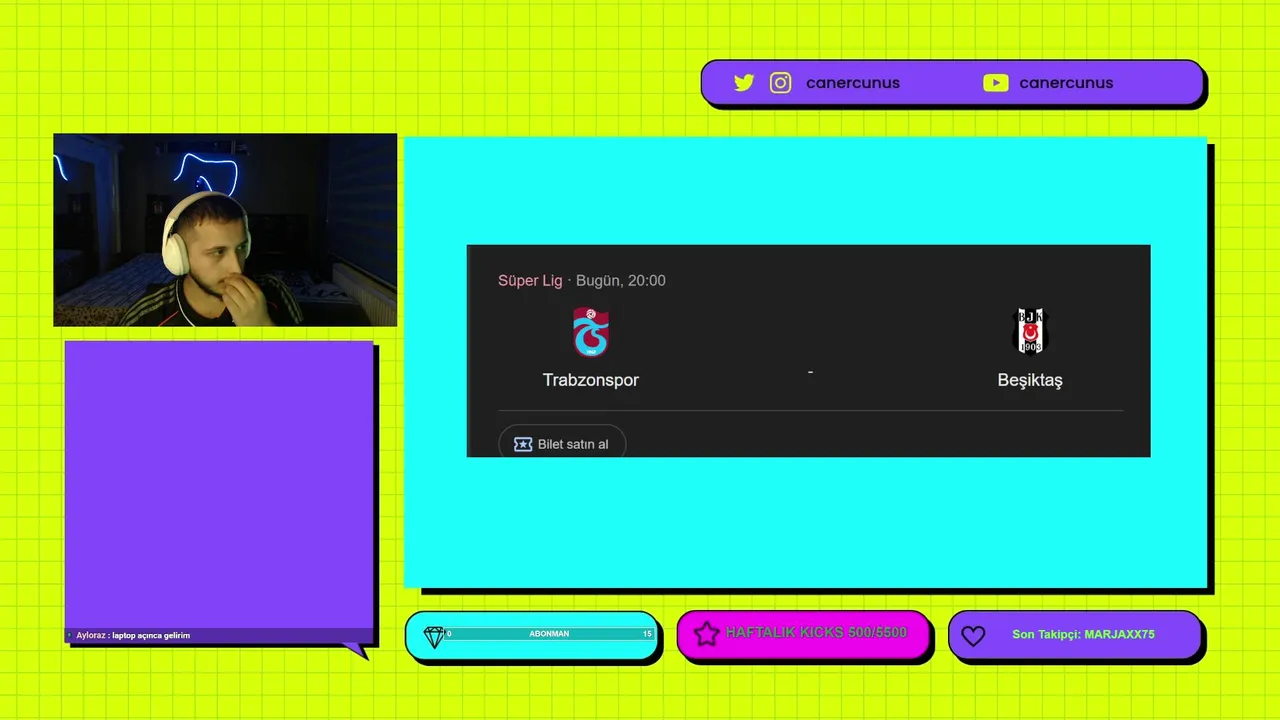Click the Bilet satın al button
The width and height of the screenshot is (1280, 720).
click(562, 443)
